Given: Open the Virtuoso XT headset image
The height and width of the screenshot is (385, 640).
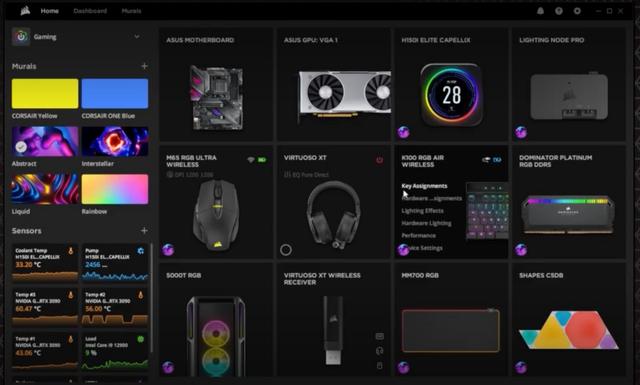Looking at the screenshot, I should [334, 215].
